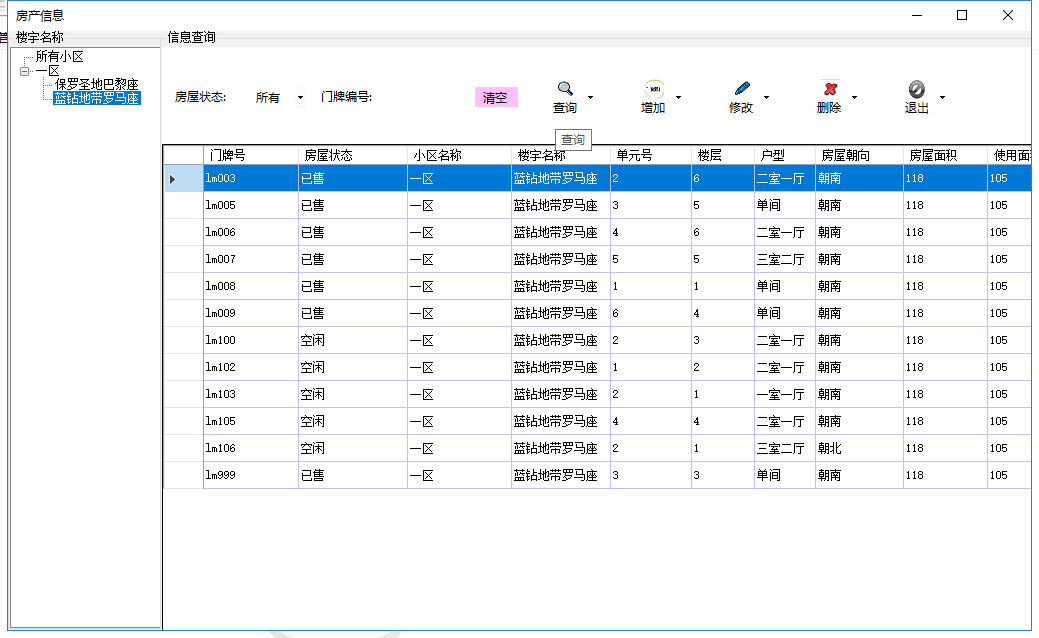
Task: Click the 户型 cell of row lm007
Action: 784,259
